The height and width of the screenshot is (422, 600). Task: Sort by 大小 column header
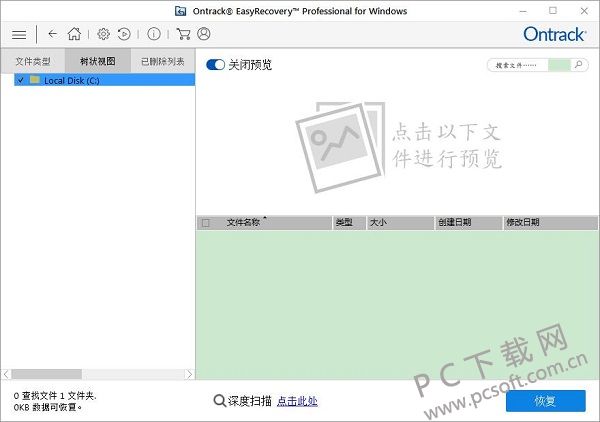click(400, 223)
